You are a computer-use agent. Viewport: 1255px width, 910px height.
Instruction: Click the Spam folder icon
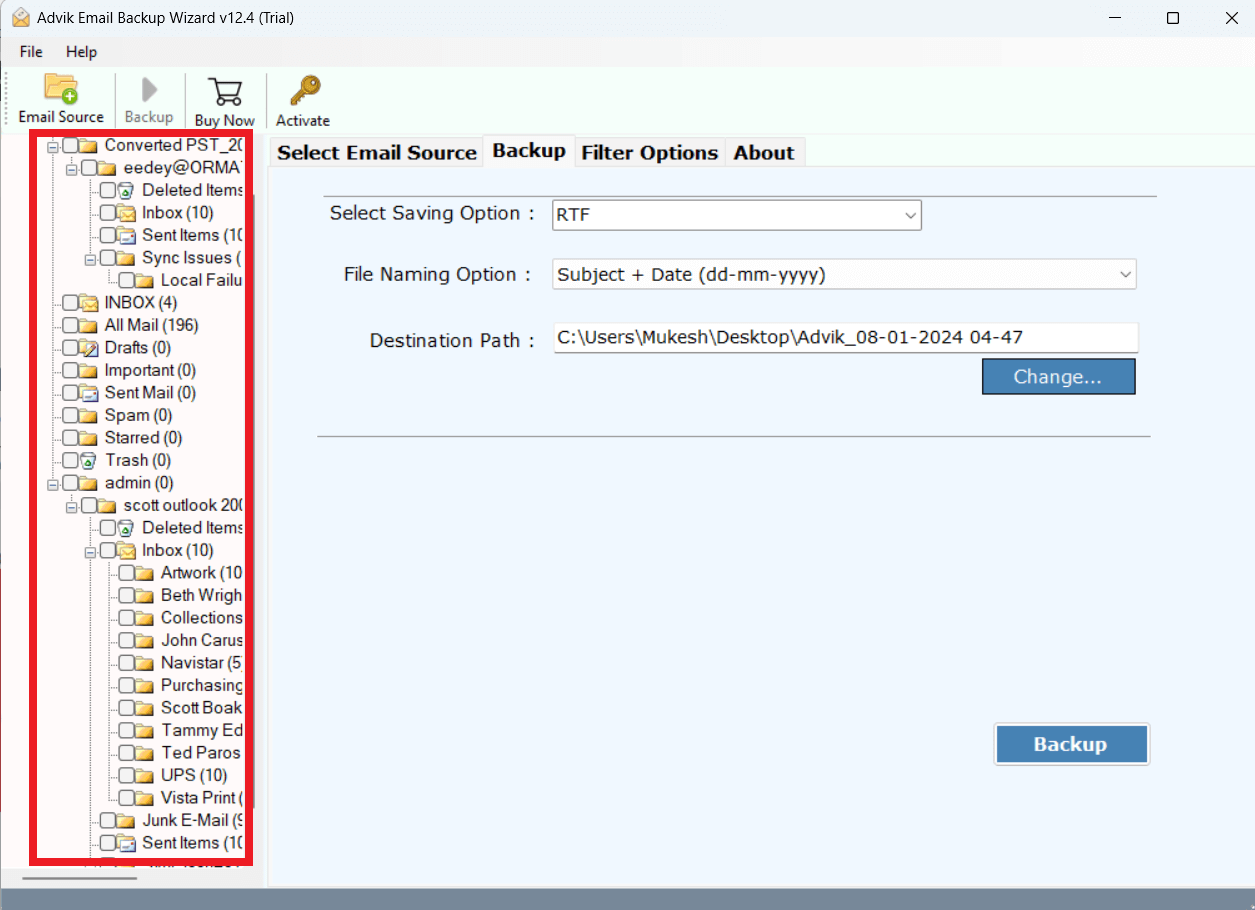[89, 415]
